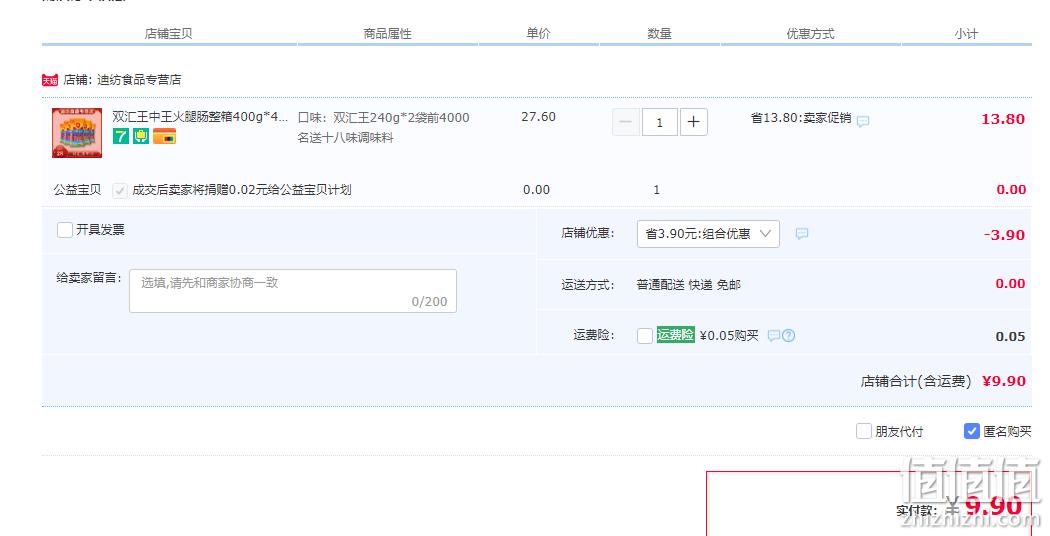Click the 商品属性 column header
Image resolution: width=1050 pixels, height=536 pixels.
[388, 34]
